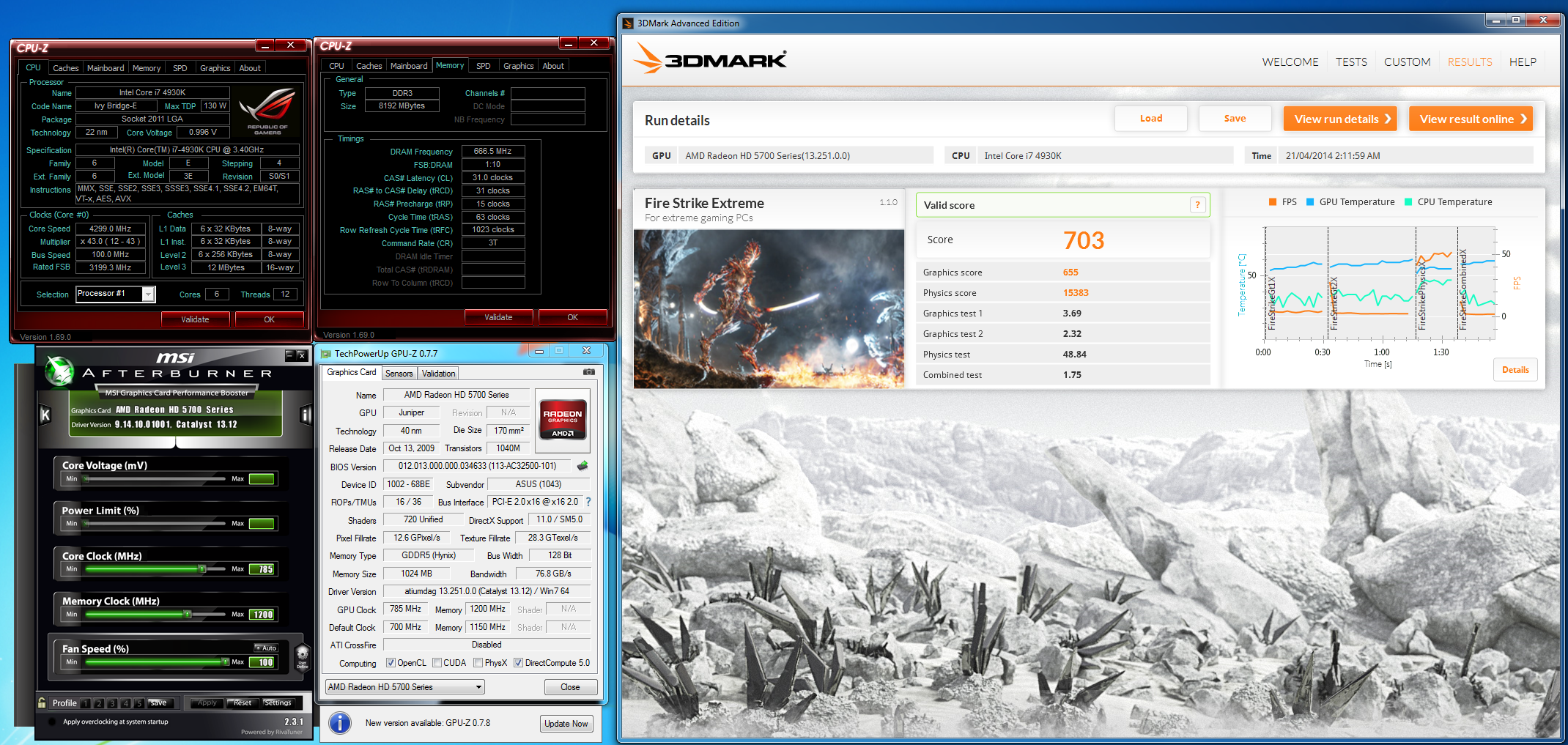Select Afterburner profile slot 2
1568x745 pixels.
tap(99, 703)
